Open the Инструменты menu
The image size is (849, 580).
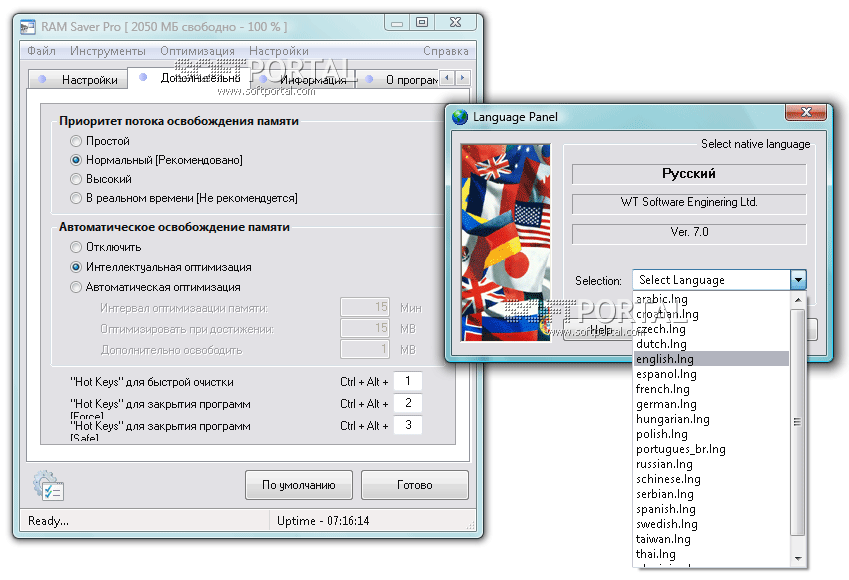point(108,51)
